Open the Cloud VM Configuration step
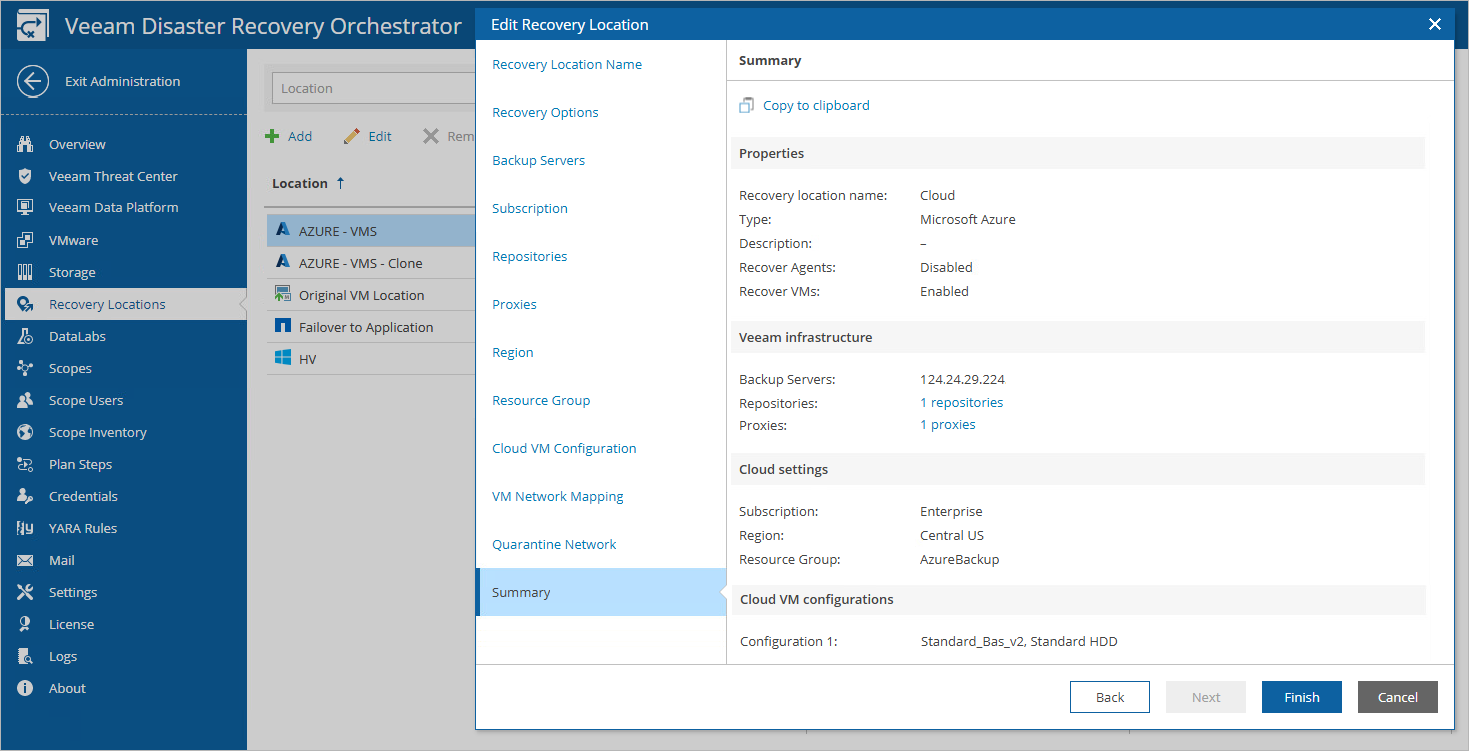 coord(564,449)
